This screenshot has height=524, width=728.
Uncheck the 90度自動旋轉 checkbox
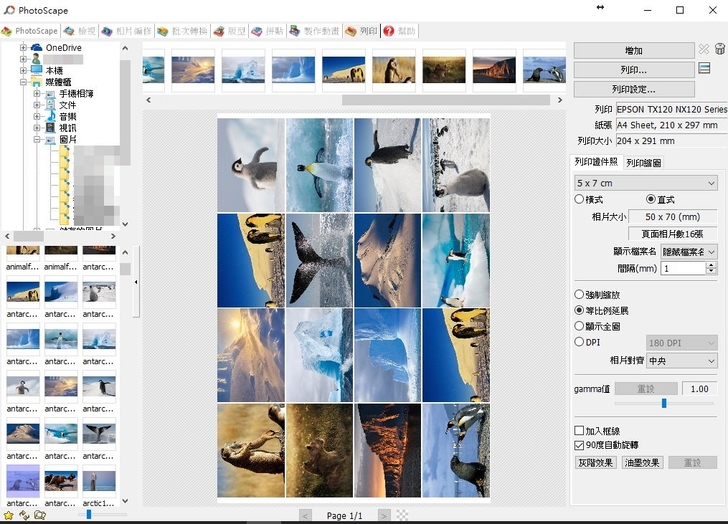[580, 444]
